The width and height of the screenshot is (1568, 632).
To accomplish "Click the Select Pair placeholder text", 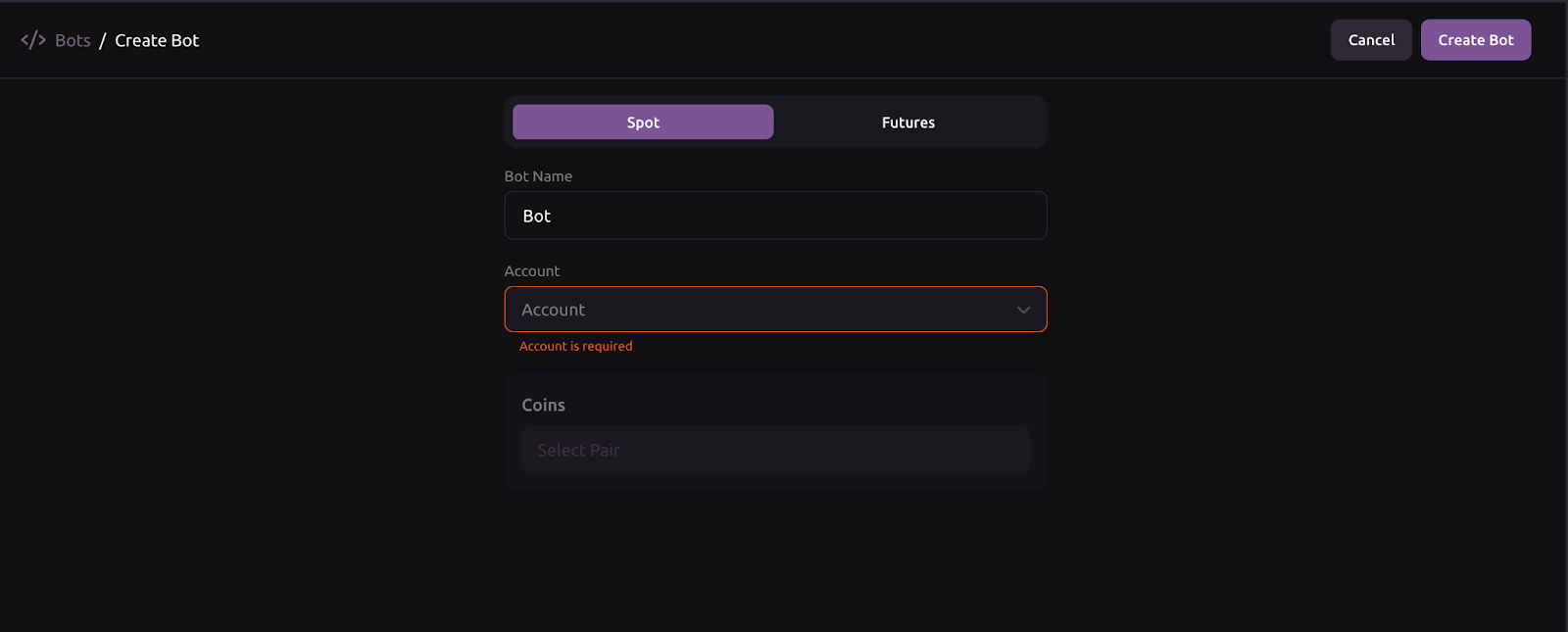I will pos(578,450).
